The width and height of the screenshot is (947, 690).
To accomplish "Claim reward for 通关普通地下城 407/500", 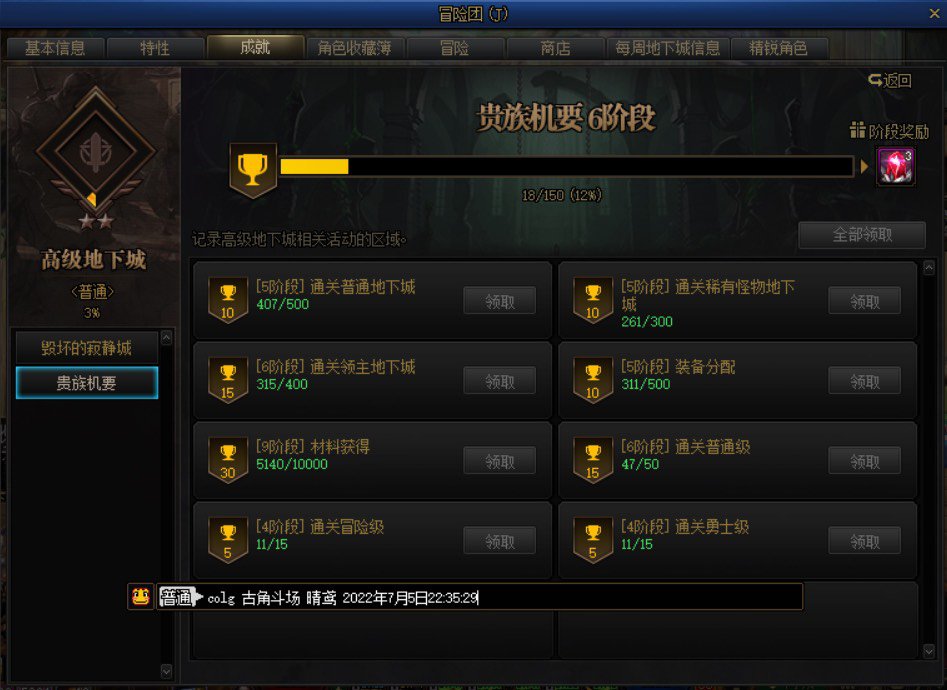I will coord(499,301).
